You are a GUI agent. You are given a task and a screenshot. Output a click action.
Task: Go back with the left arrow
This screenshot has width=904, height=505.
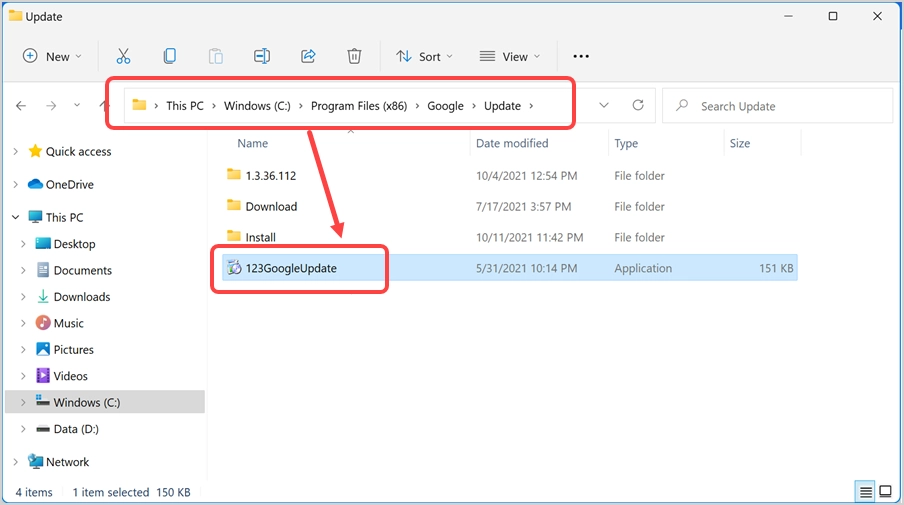pyautogui.click(x=21, y=105)
